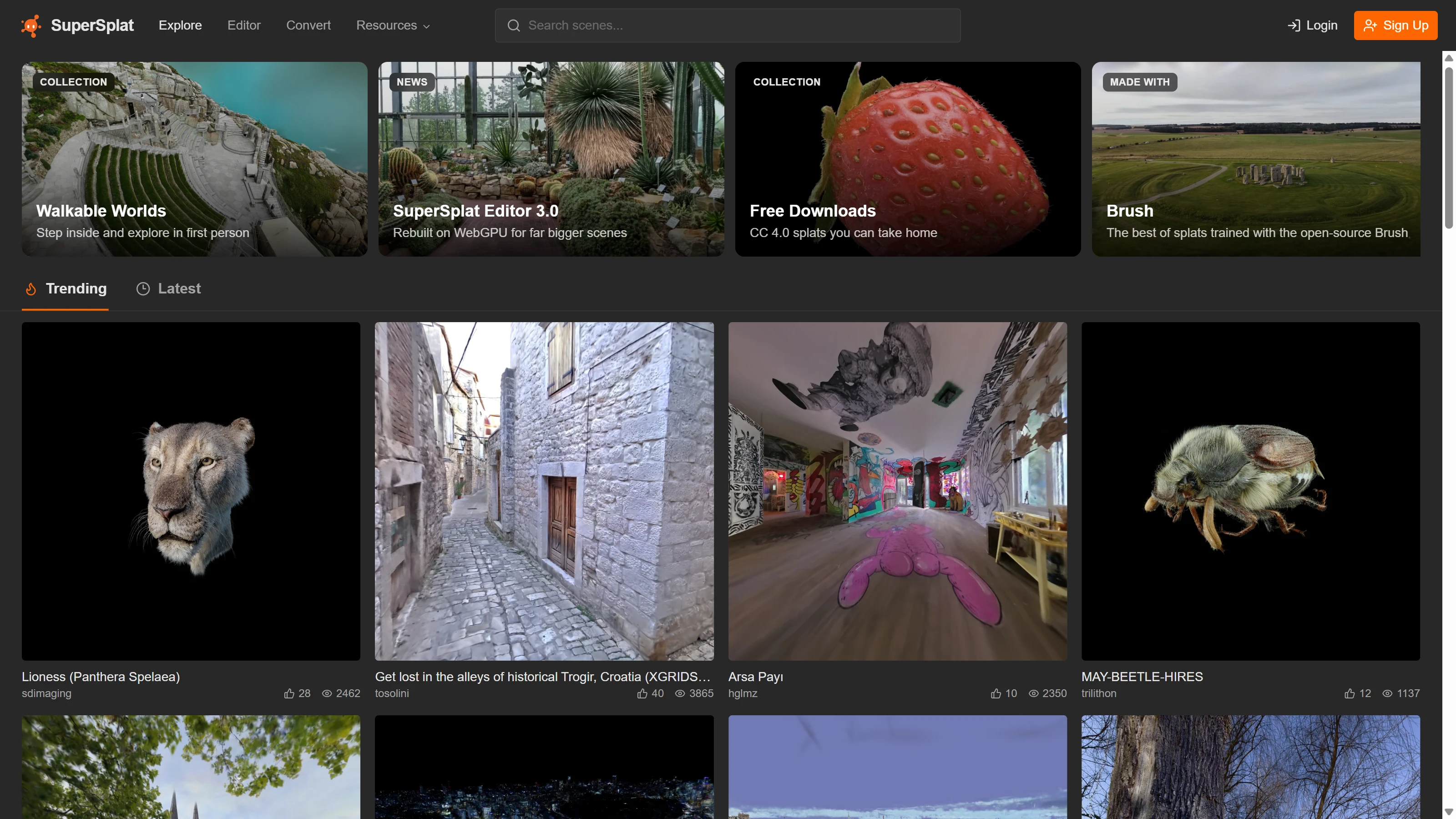Click the clock icon beside Latest
This screenshot has width=1456, height=819.
coord(143,289)
